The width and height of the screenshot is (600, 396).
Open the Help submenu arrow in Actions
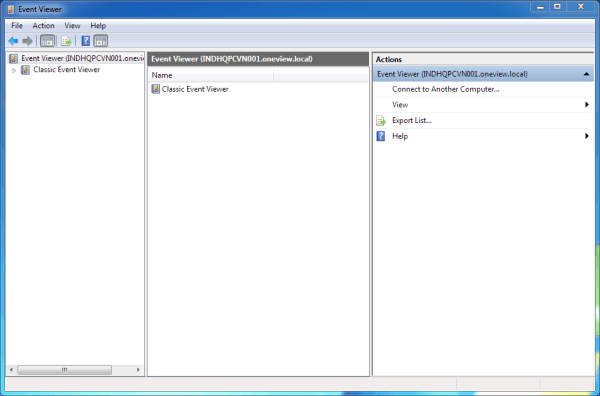pos(587,136)
